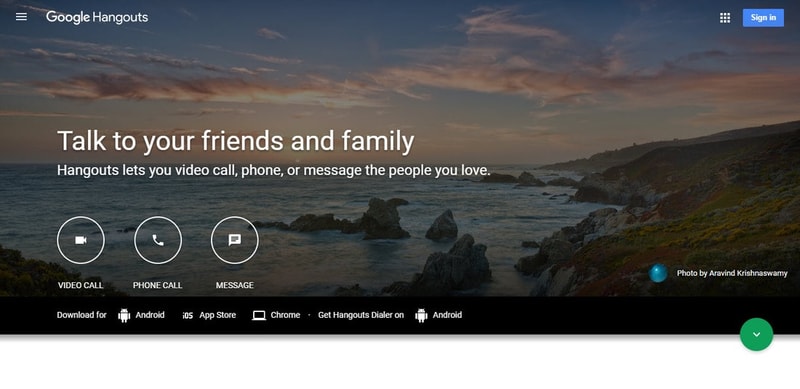Click the Google Hangouts logo

[x=97, y=17]
